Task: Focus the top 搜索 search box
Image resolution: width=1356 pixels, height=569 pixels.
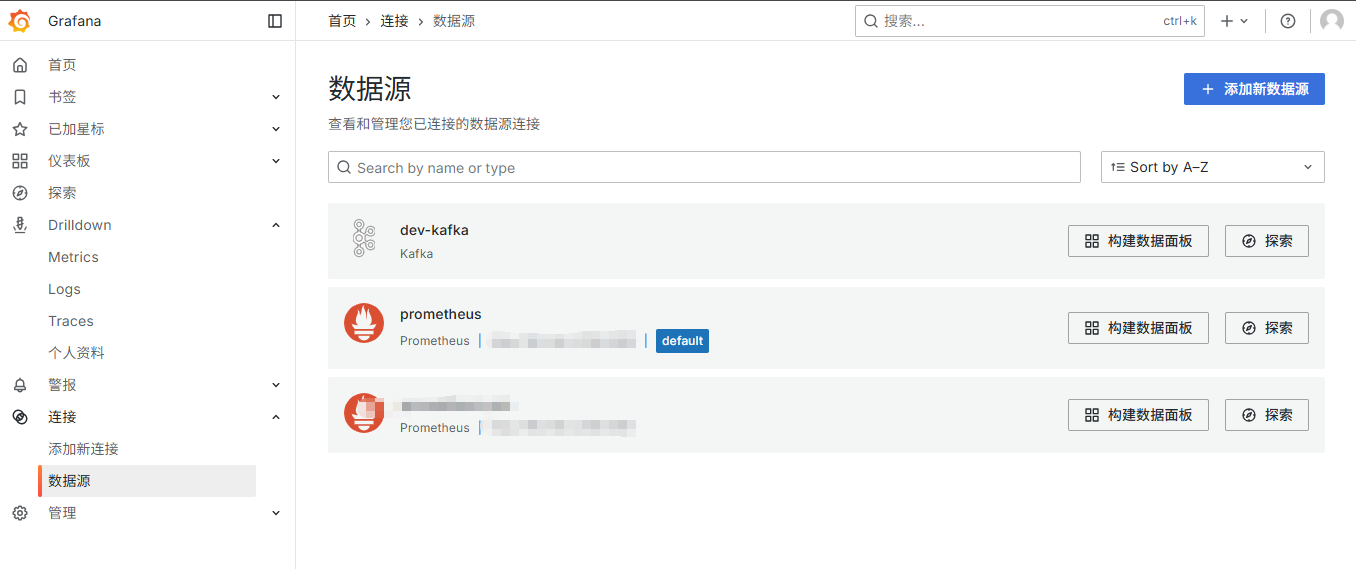Action: 1030,21
